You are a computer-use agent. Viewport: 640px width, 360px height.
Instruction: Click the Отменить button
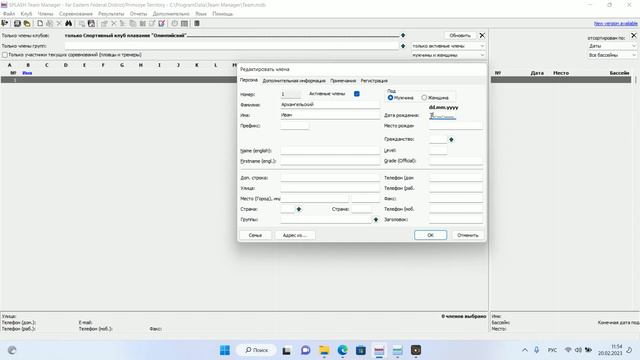coord(468,235)
